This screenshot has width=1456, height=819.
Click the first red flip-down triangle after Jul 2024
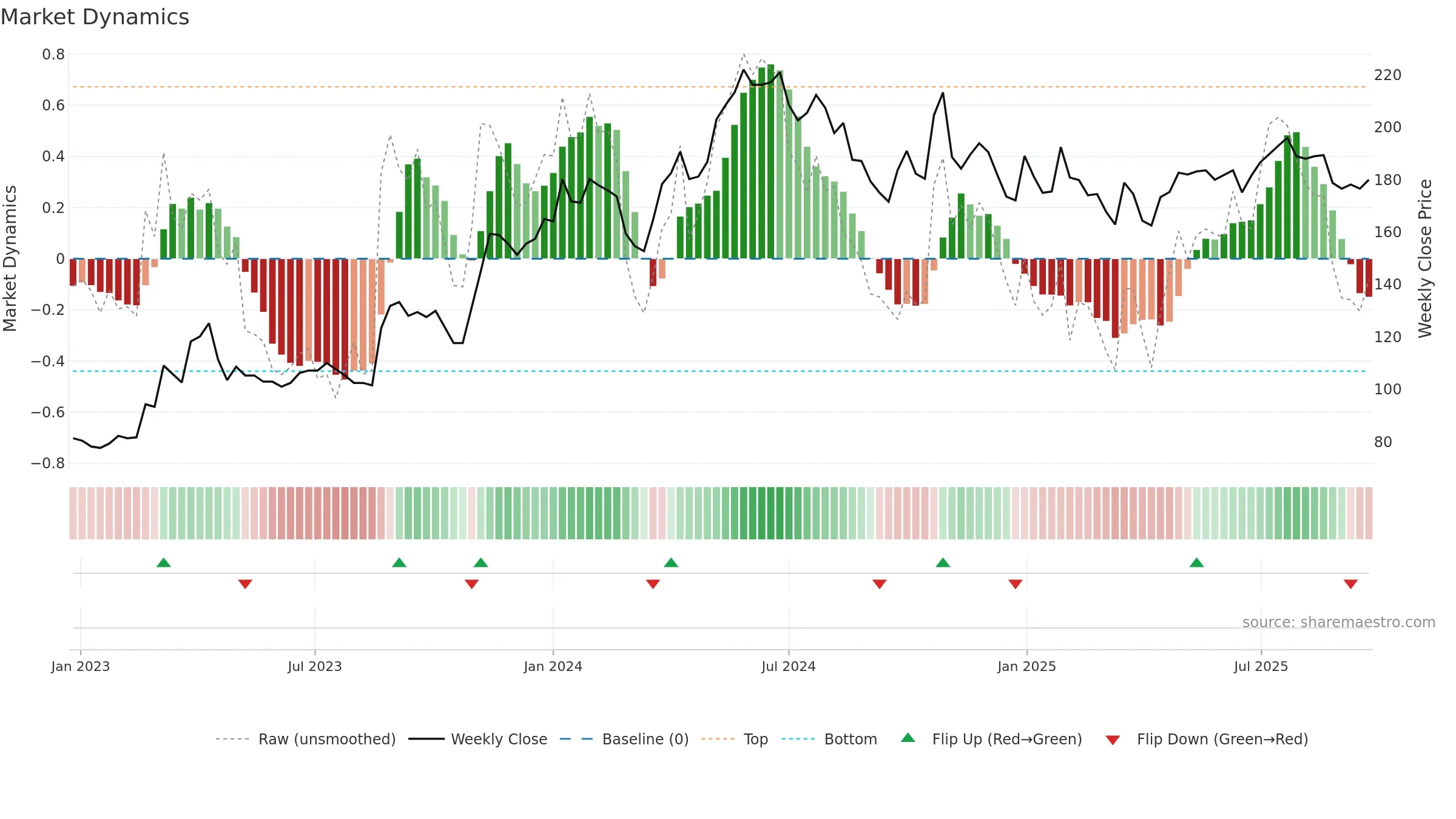(880, 584)
